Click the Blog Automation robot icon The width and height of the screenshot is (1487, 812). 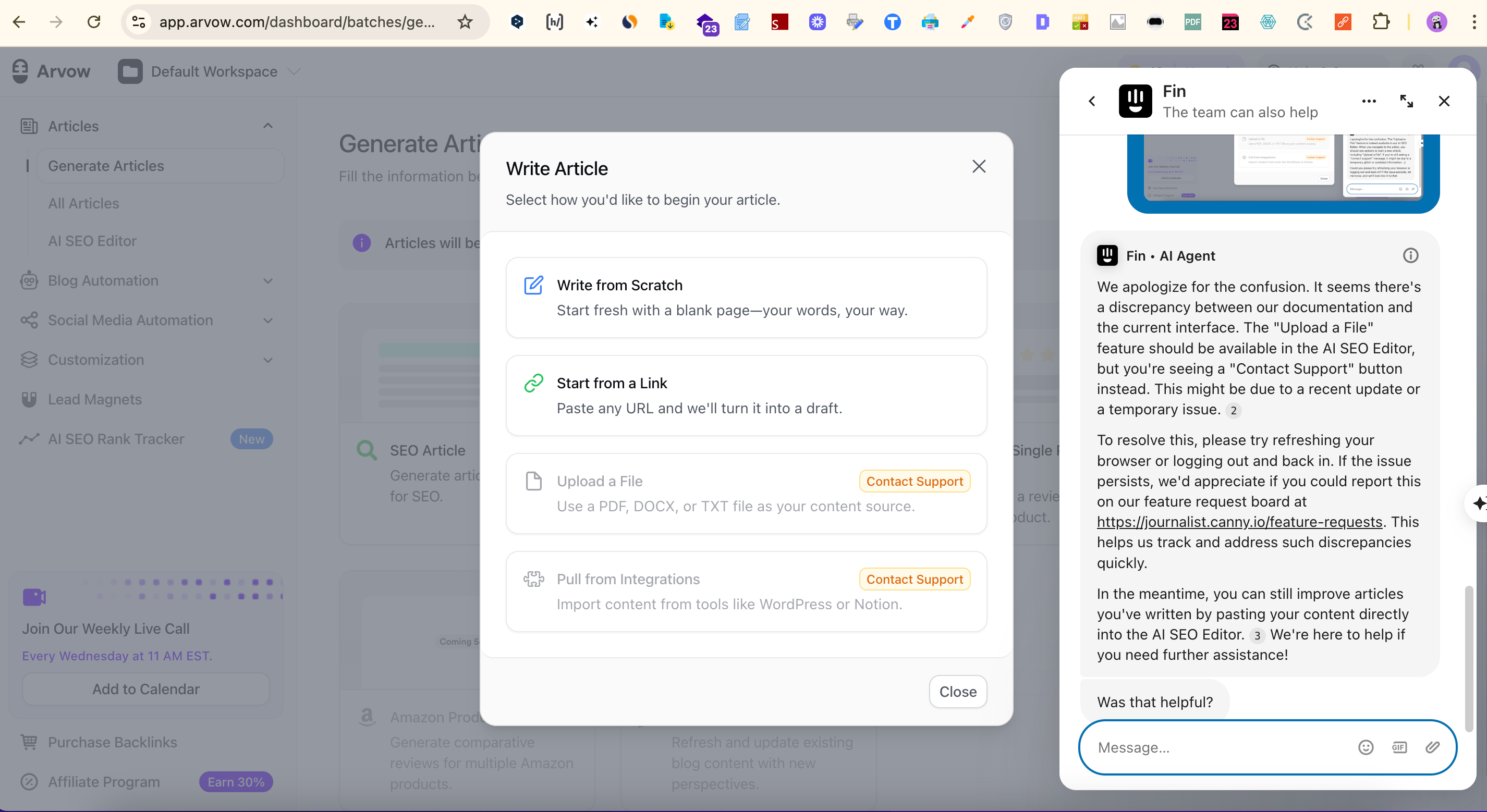29,280
